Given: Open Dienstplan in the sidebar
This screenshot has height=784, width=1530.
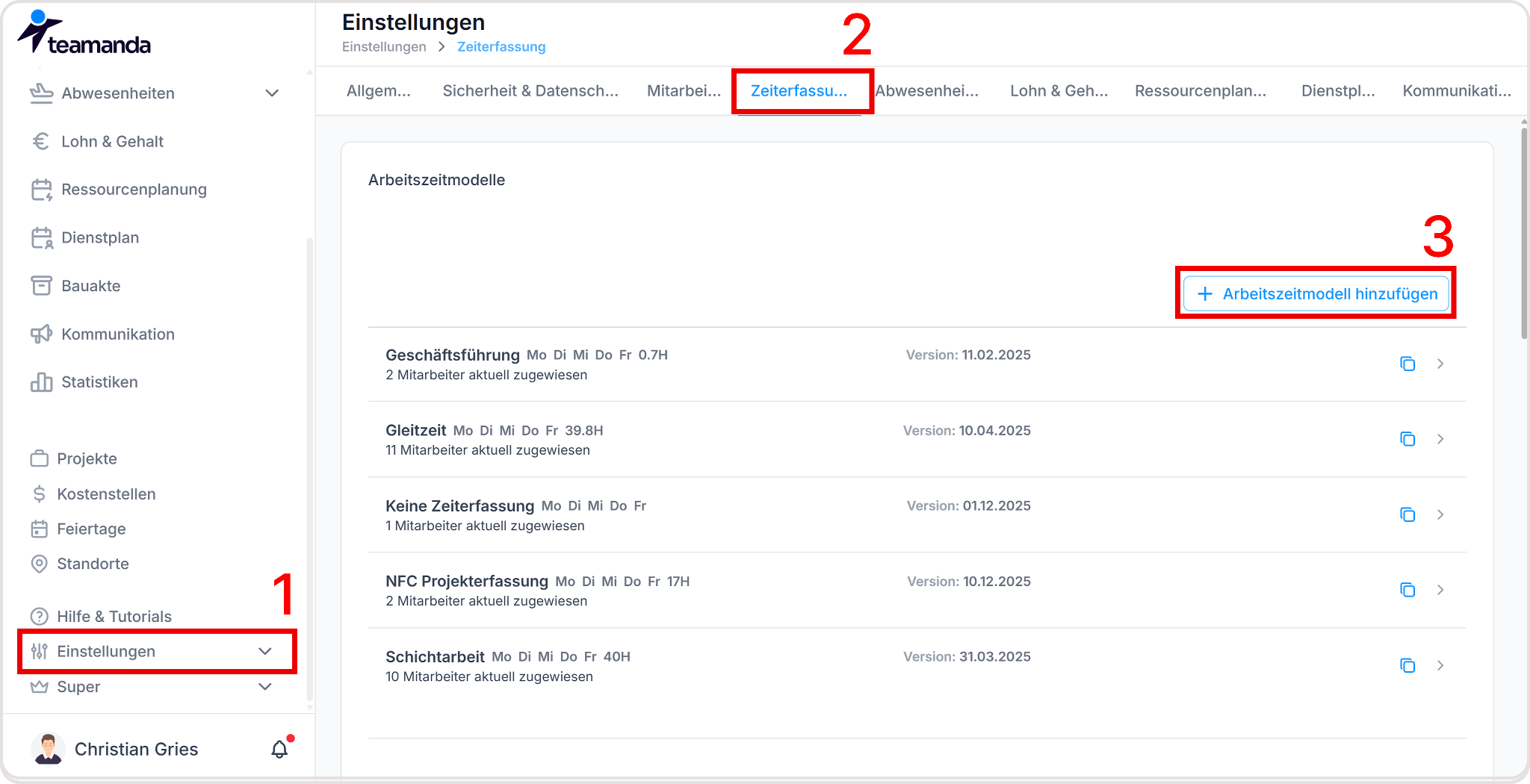Looking at the screenshot, I should tap(100, 237).
